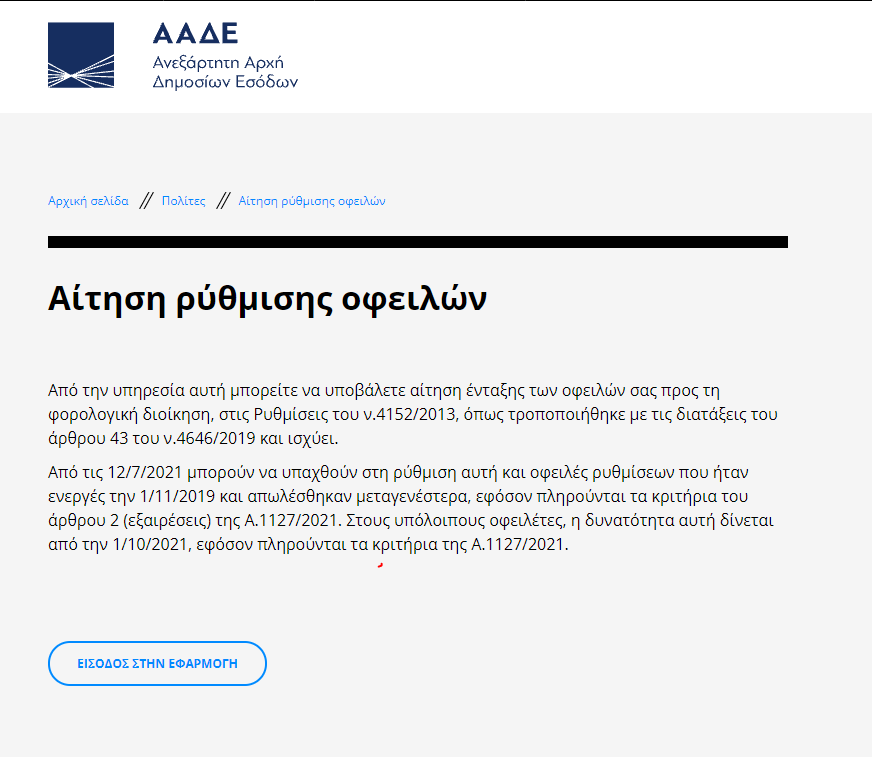This screenshot has width=872, height=757.
Task: Click the line starting 'άρθρου 2 (εξαιρέσεις) της Α.1127/2021'
Action: click(x=410, y=520)
